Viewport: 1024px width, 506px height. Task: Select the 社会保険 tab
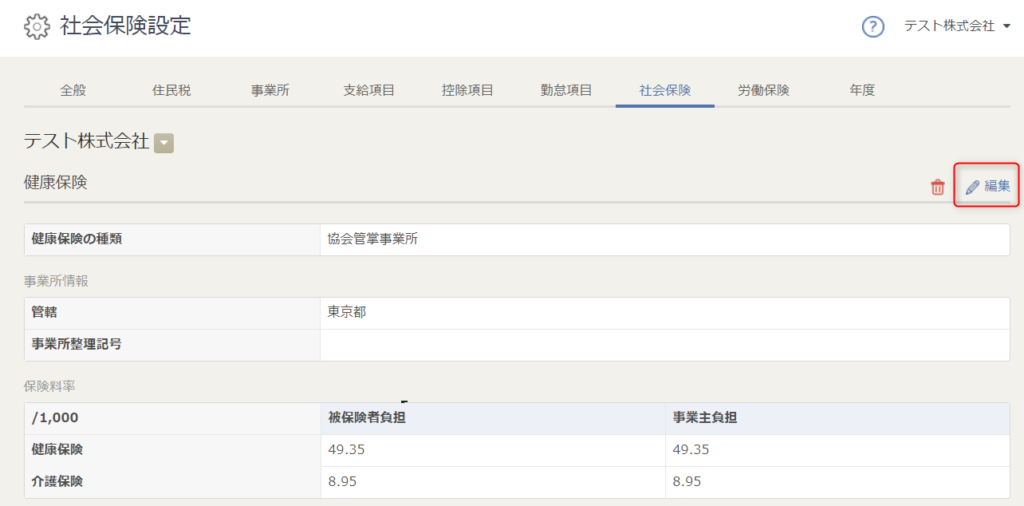tap(665, 91)
